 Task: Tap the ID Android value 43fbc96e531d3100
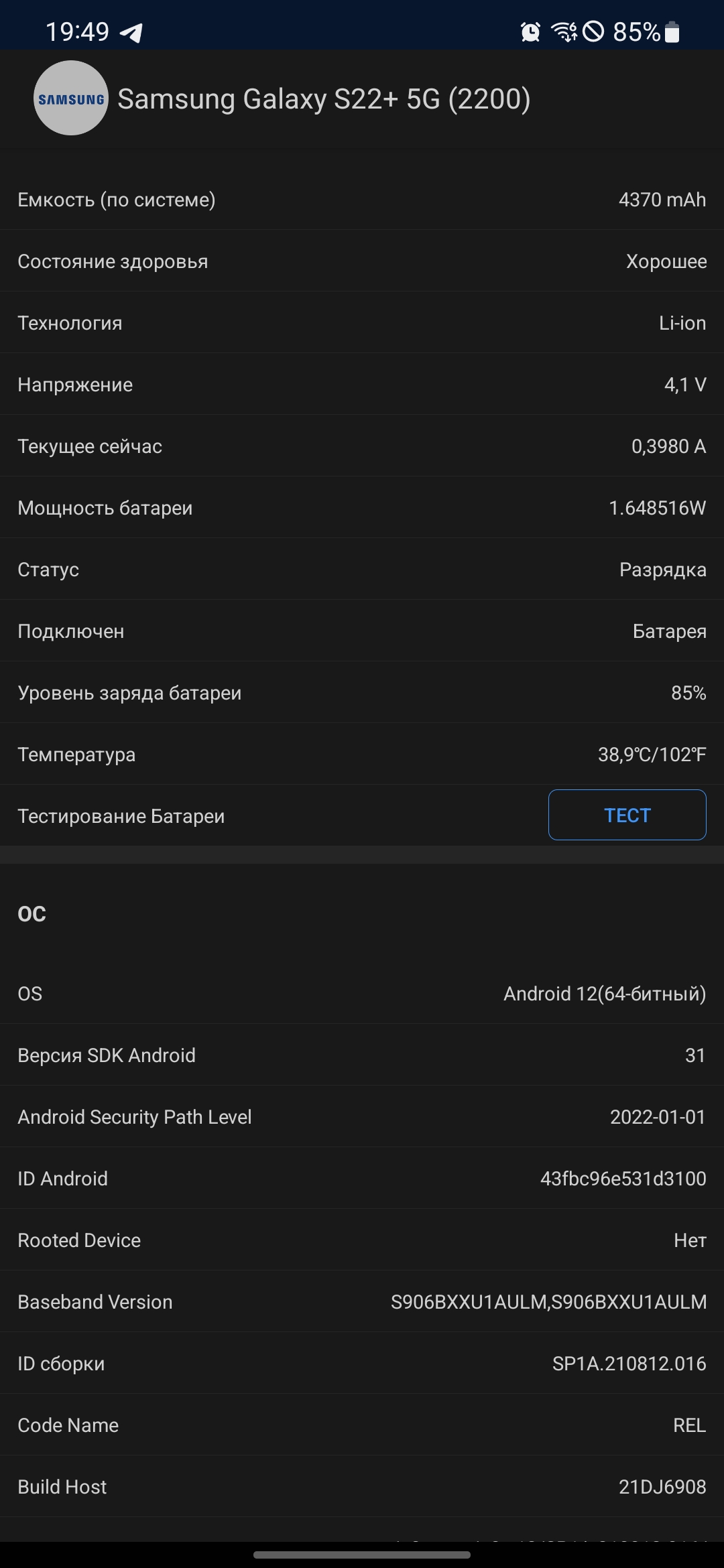[x=623, y=1179]
